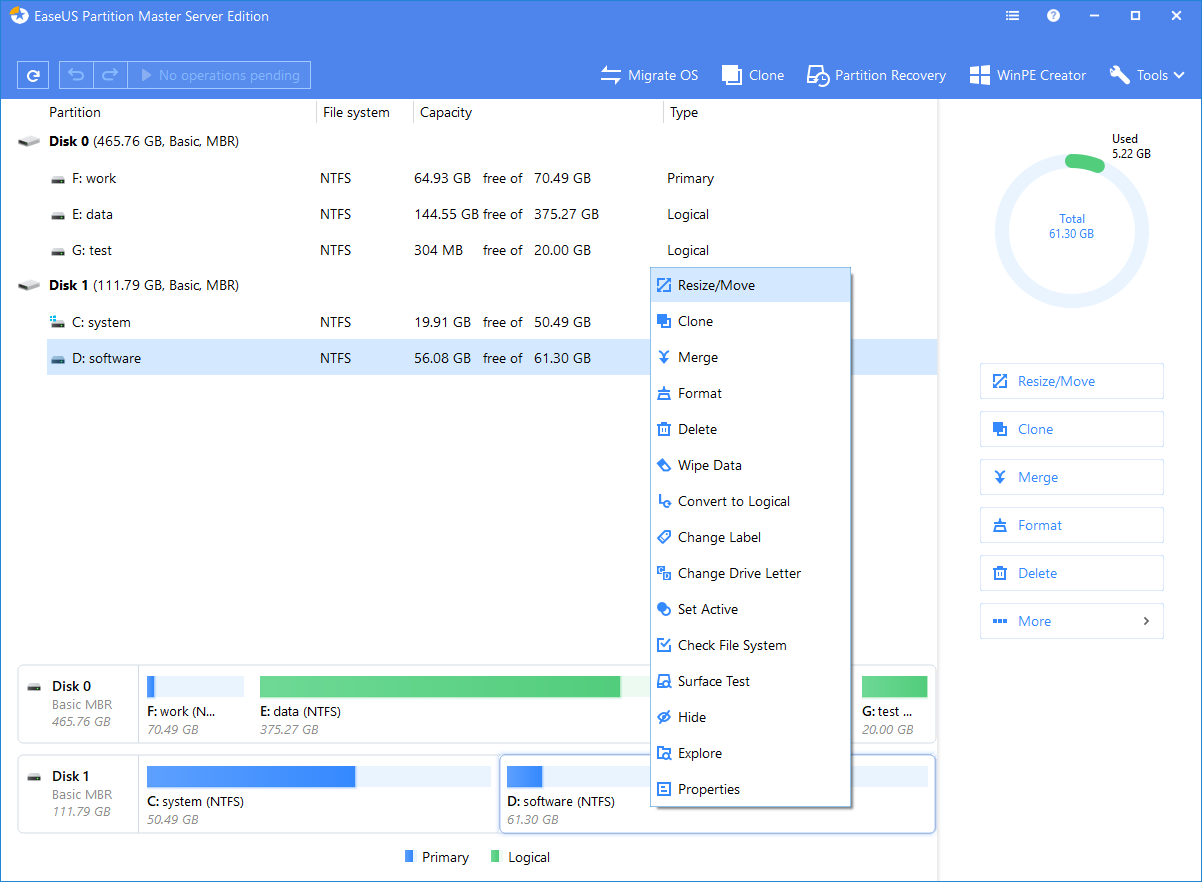Set the selected partition as Active
This screenshot has width=1202, height=882.
tap(706, 609)
